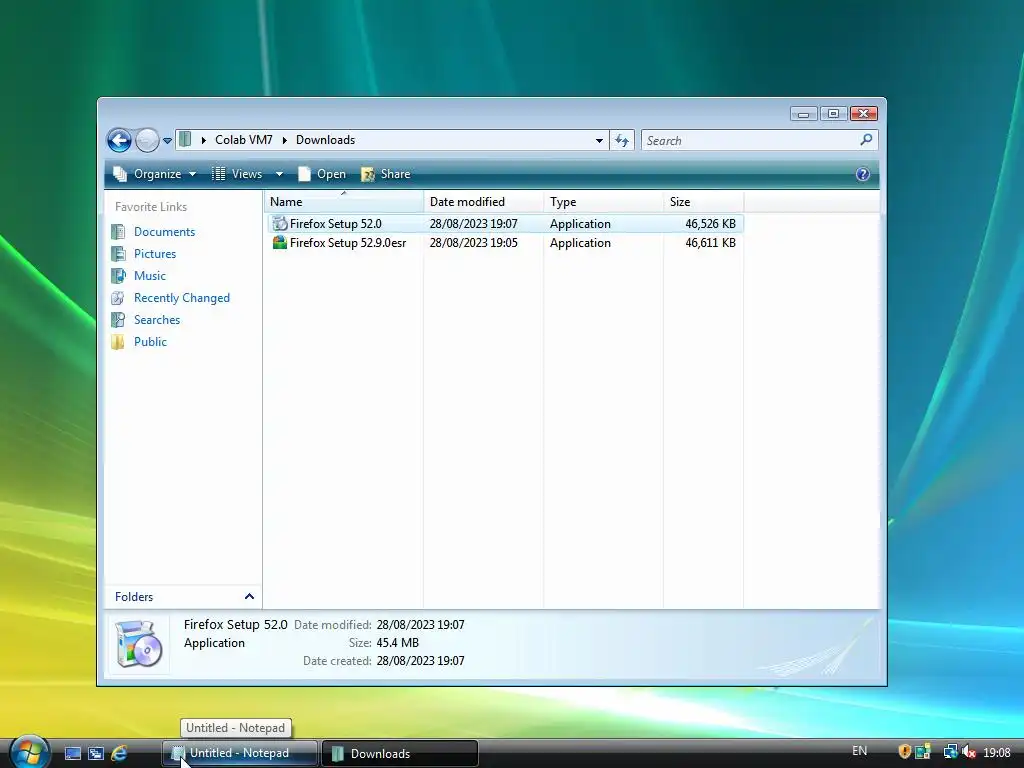Open Searches in Favorite Links
Viewport: 1024px width, 768px height.
(157, 319)
